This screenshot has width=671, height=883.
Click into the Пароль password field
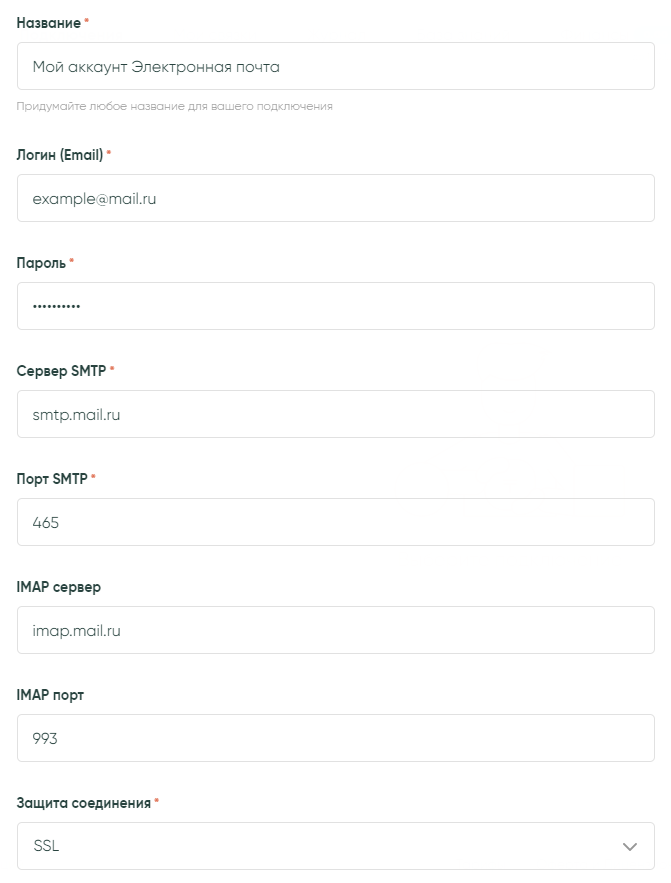tap(335, 307)
